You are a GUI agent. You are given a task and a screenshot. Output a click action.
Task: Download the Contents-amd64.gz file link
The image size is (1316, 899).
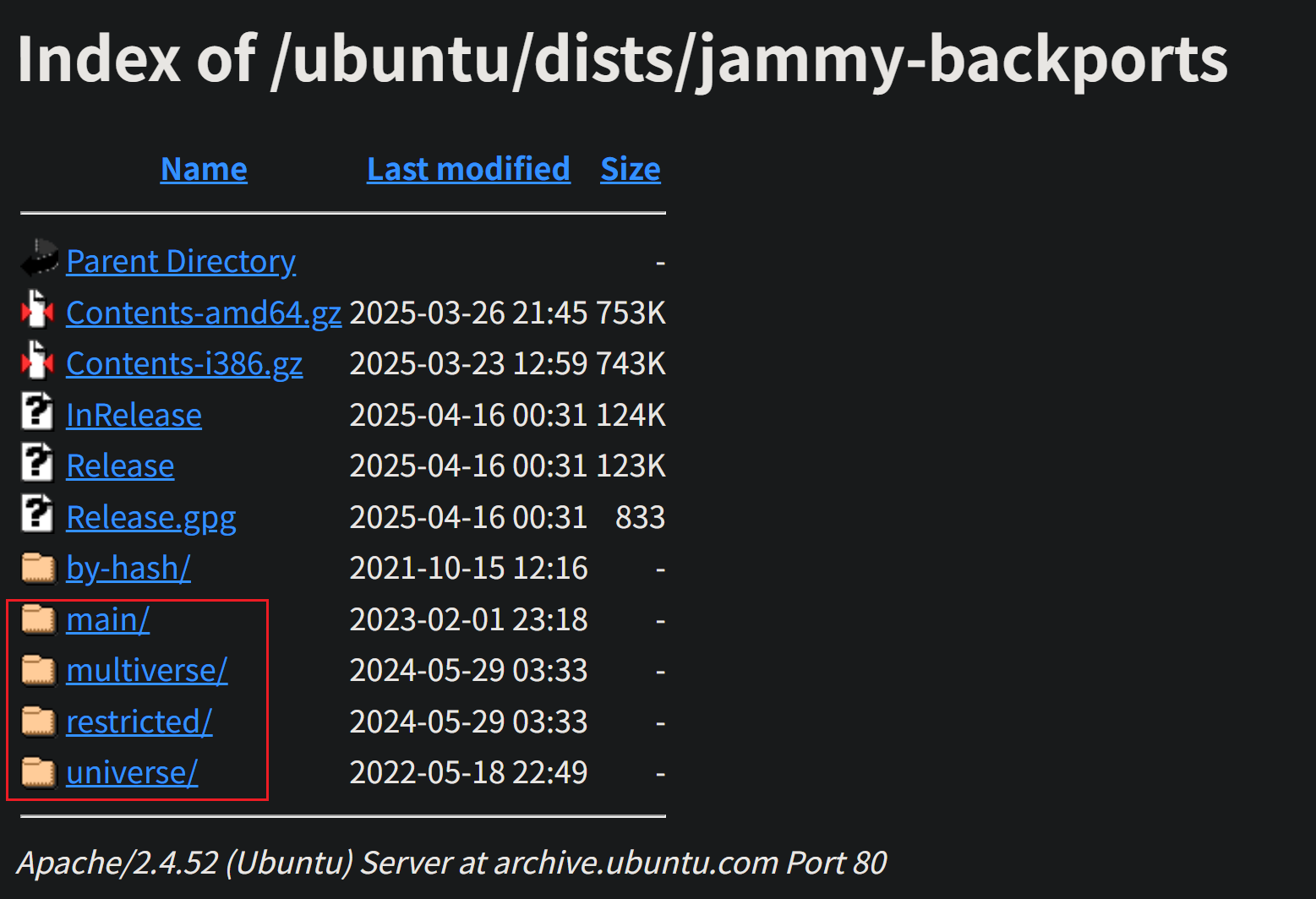[204, 313]
